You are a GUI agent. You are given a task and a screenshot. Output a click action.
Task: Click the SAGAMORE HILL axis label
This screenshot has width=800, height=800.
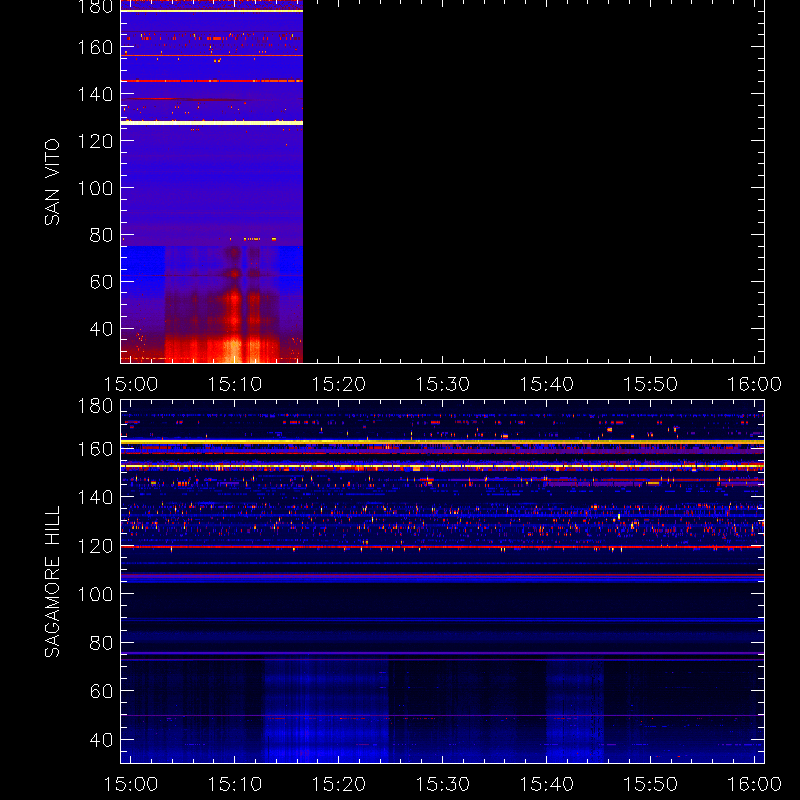[52, 582]
